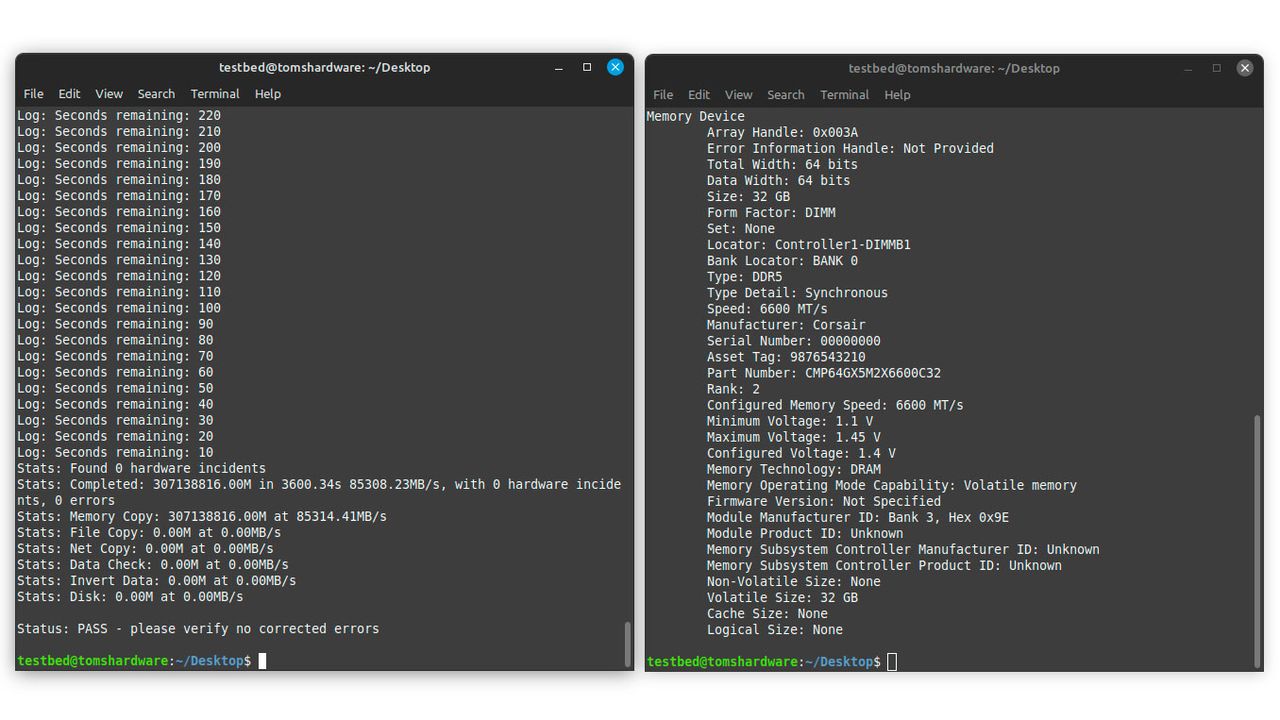
Task: Open Help menu in left terminal
Action: (x=268, y=94)
